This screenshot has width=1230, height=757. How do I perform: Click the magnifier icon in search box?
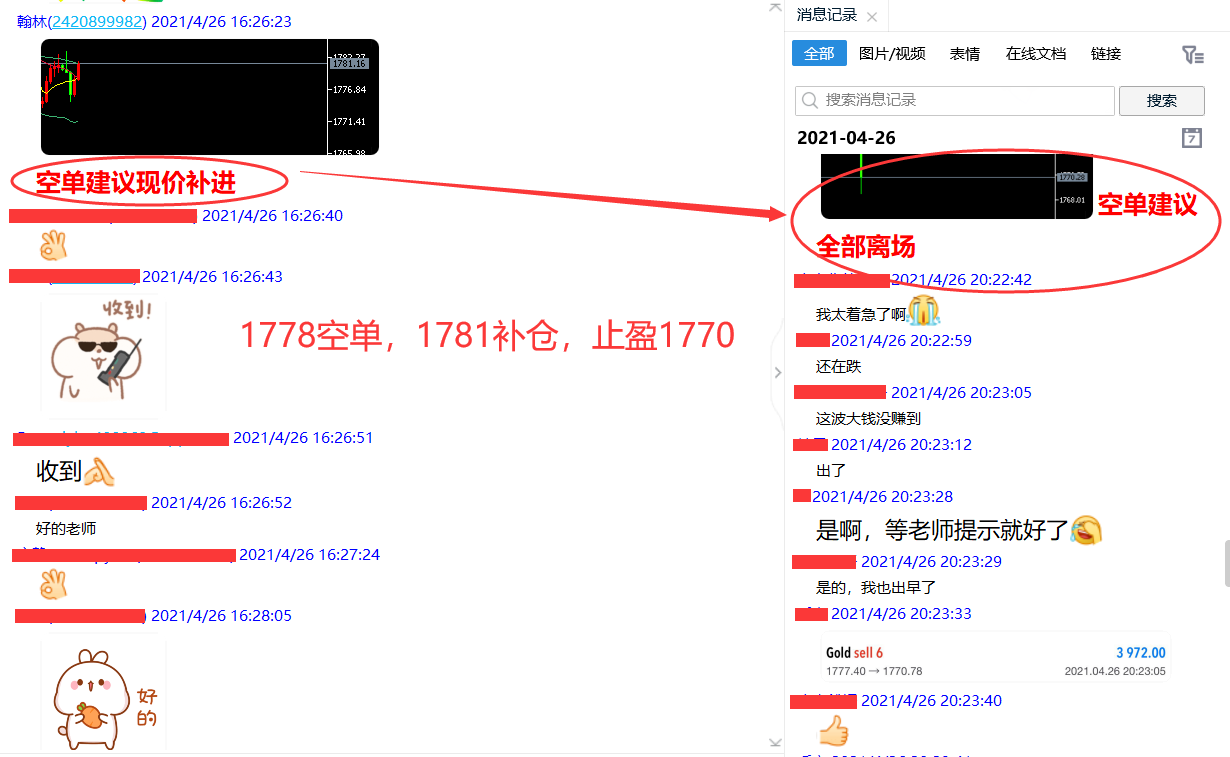(x=810, y=101)
